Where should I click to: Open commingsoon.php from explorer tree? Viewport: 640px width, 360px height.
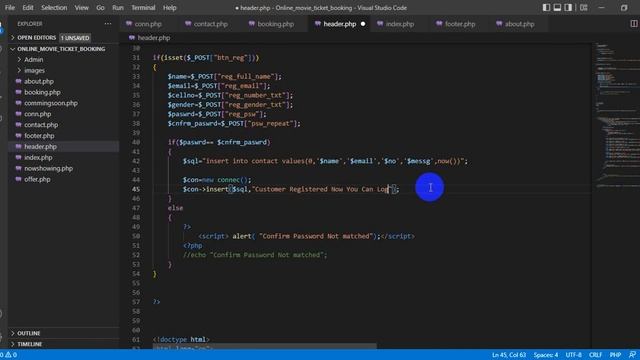tap(51, 103)
